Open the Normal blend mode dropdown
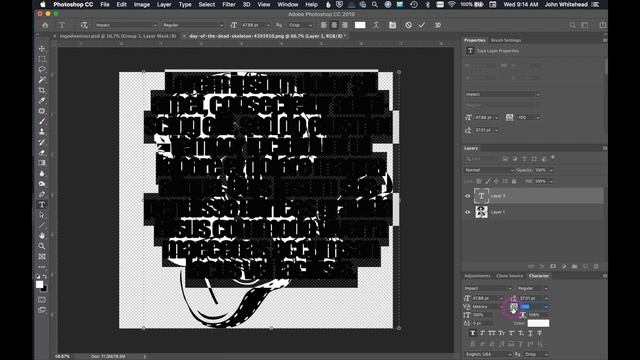The width and height of the screenshot is (640, 360). (x=489, y=170)
